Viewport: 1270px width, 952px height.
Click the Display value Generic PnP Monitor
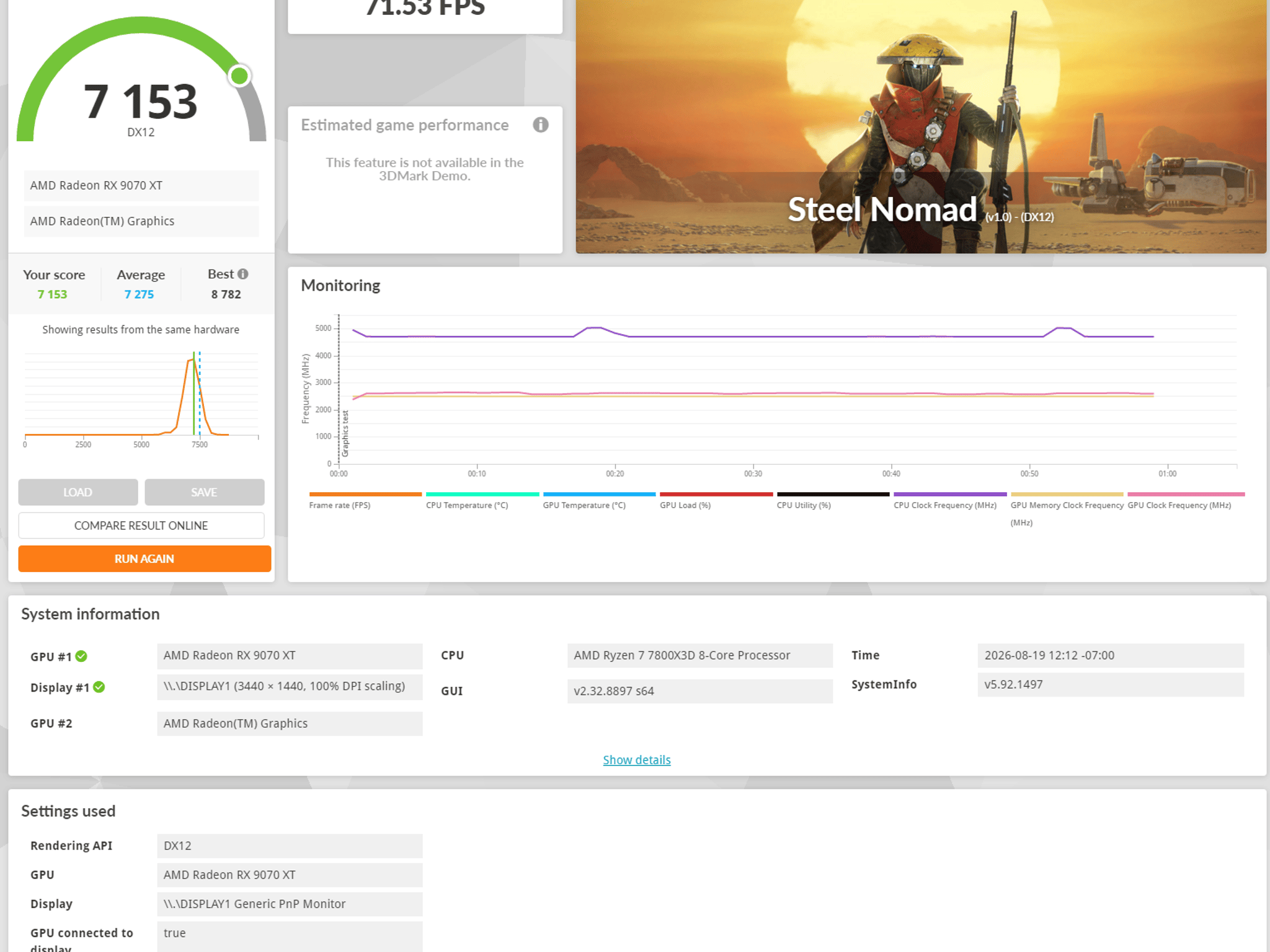coord(290,904)
